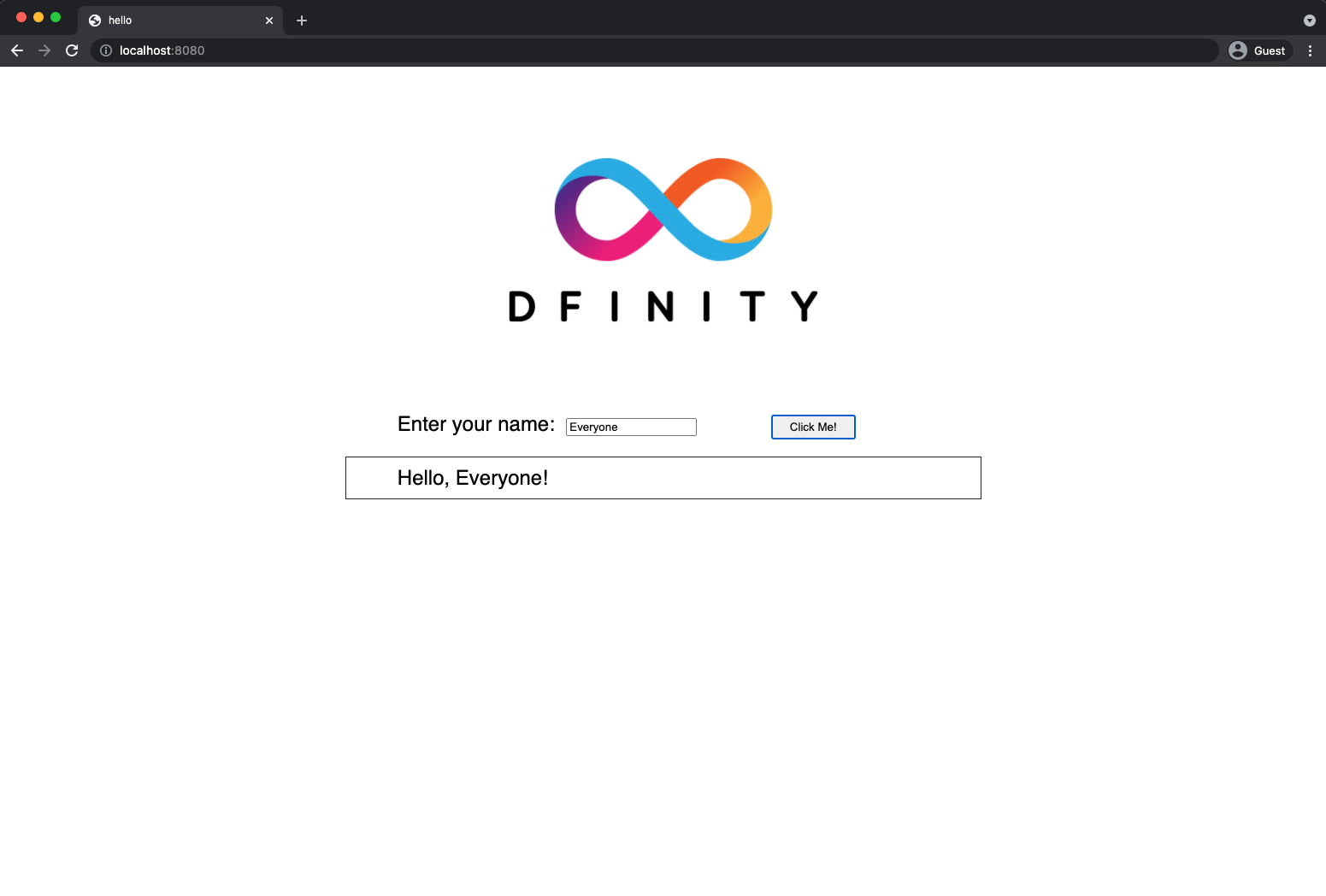The width and height of the screenshot is (1326, 896).
Task: View site information icon in address bar
Action: pyautogui.click(x=106, y=50)
